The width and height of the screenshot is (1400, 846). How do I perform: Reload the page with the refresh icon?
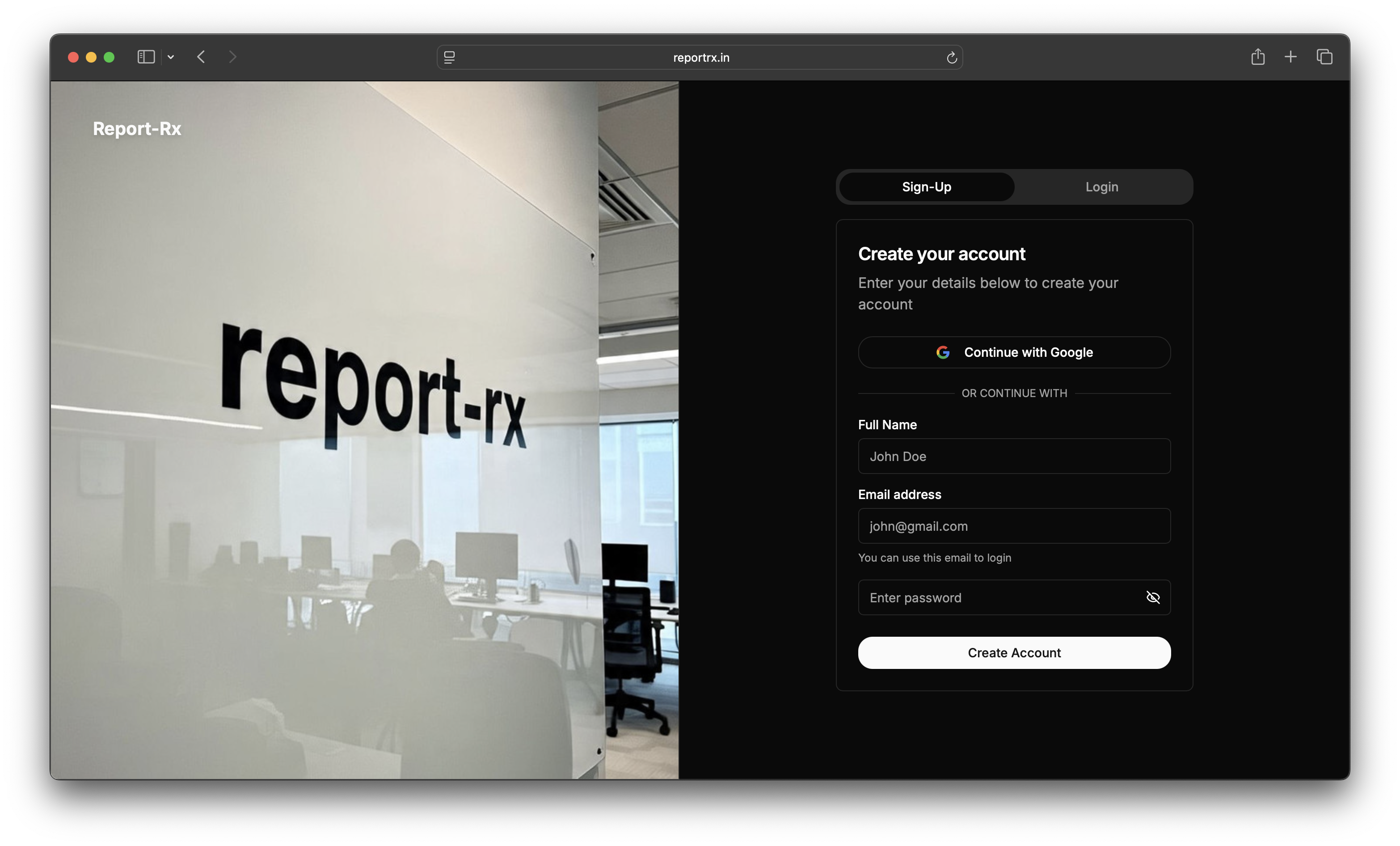952,57
